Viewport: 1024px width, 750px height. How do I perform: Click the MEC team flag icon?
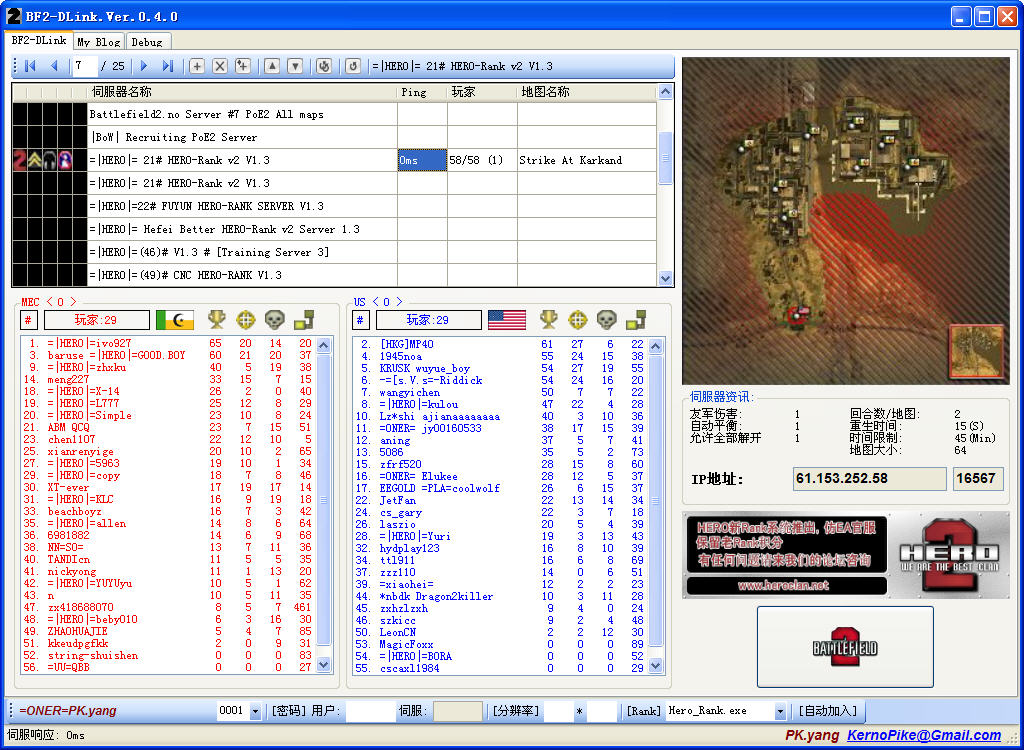click(174, 320)
